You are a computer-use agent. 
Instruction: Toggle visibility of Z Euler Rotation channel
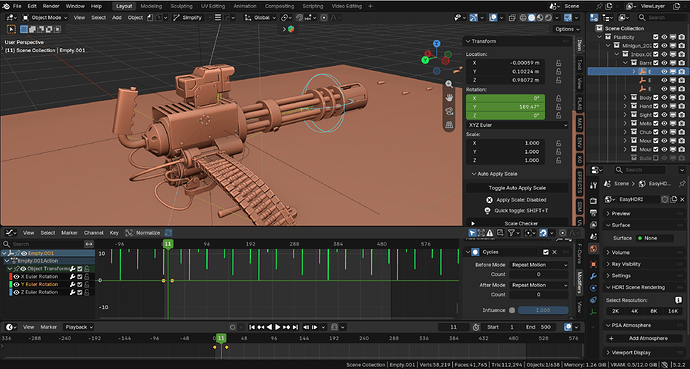[16, 292]
